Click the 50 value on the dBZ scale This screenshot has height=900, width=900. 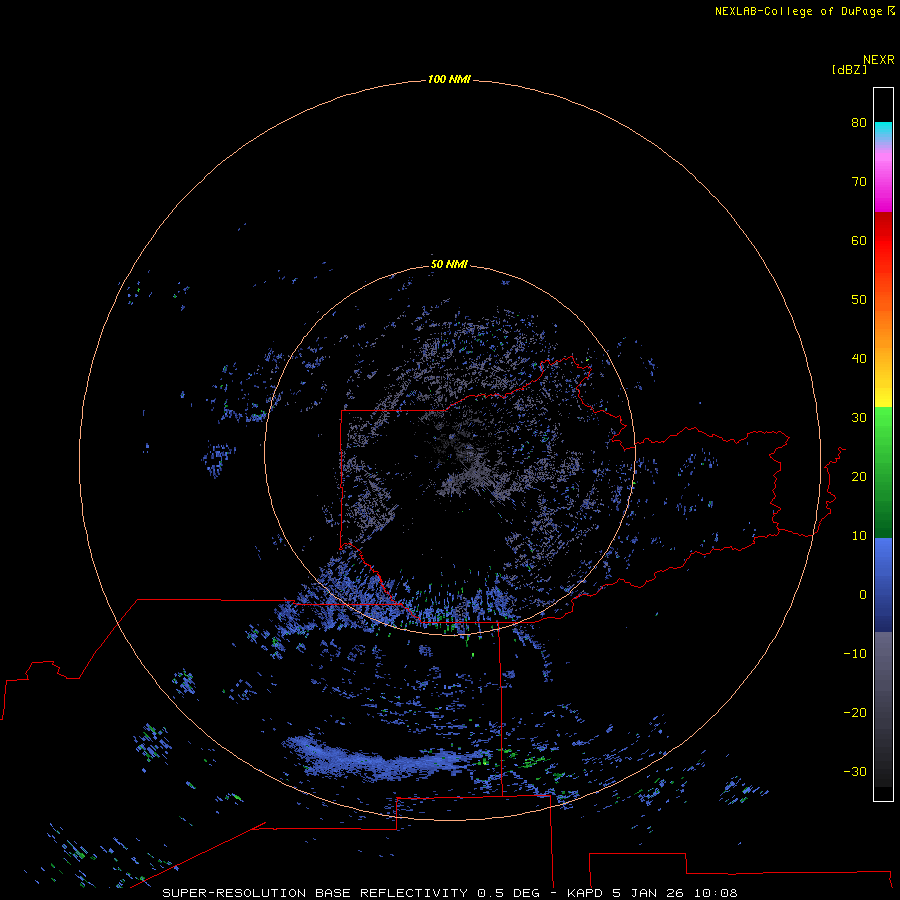(859, 300)
